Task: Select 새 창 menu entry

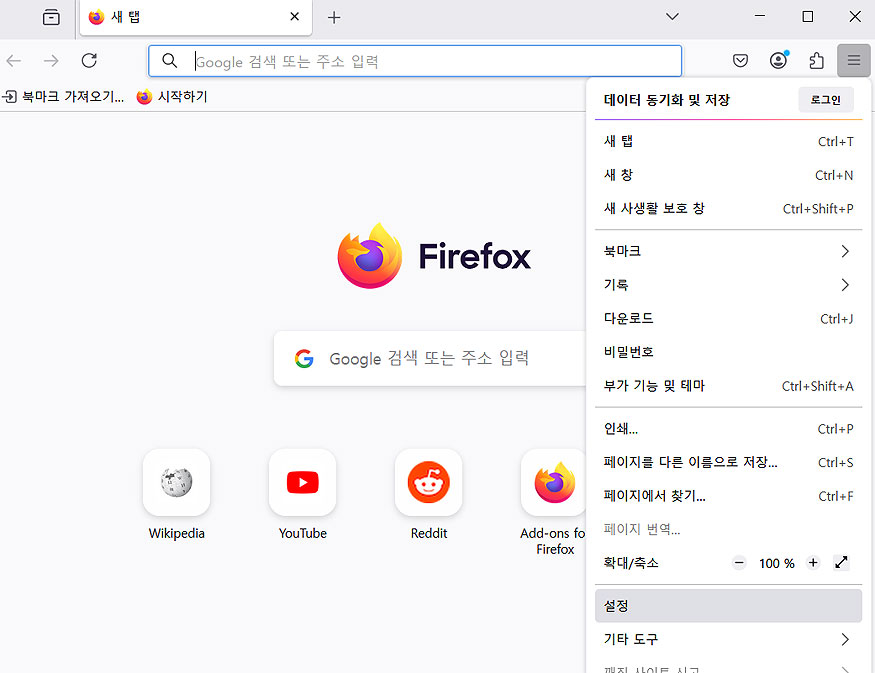Action: (728, 175)
